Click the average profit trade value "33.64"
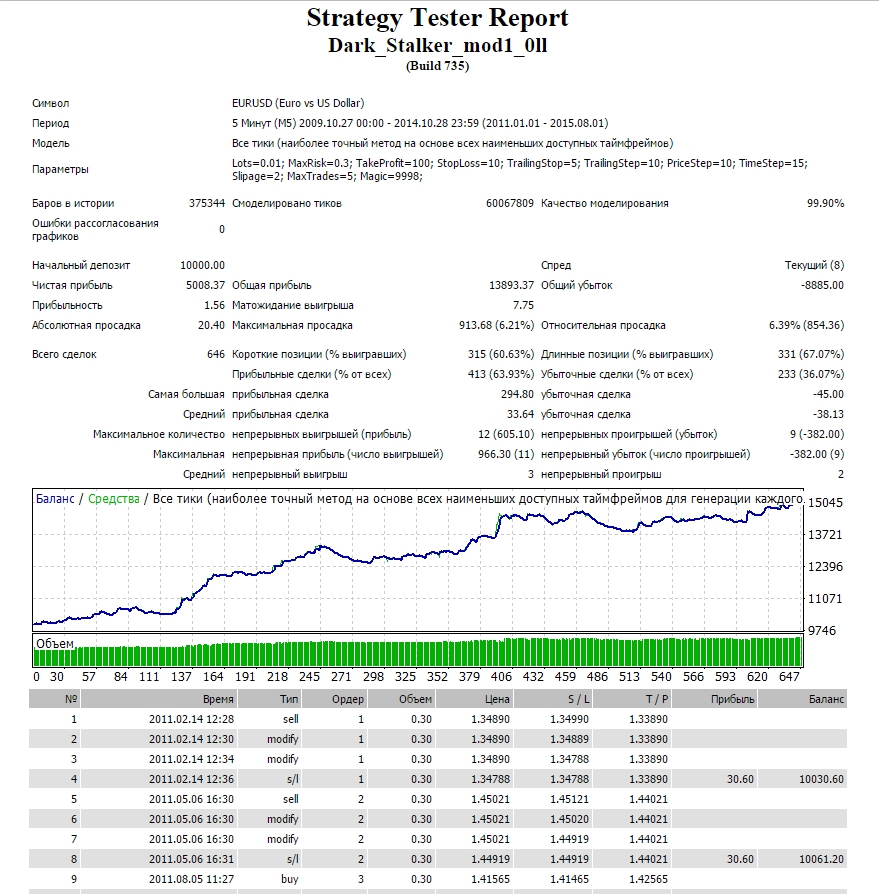The height and width of the screenshot is (894, 879). (x=520, y=414)
